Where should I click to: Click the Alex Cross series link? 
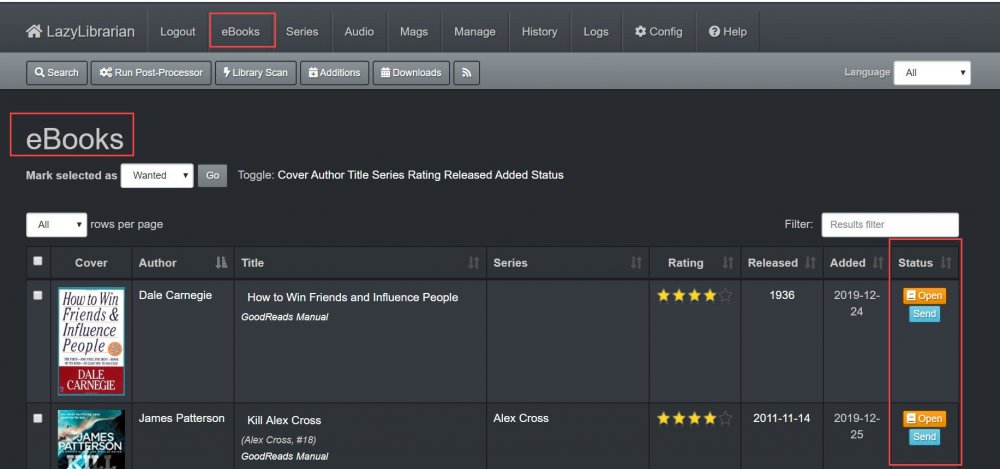pos(521,418)
